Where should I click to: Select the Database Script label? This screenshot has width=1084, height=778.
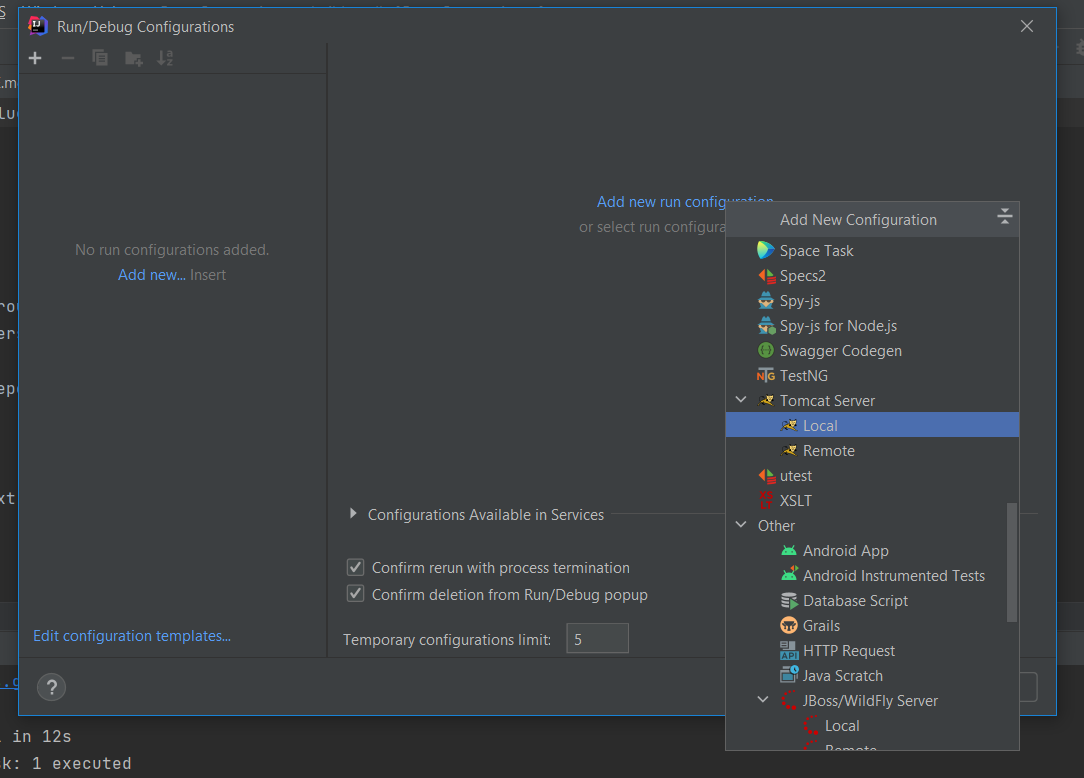click(x=855, y=600)
